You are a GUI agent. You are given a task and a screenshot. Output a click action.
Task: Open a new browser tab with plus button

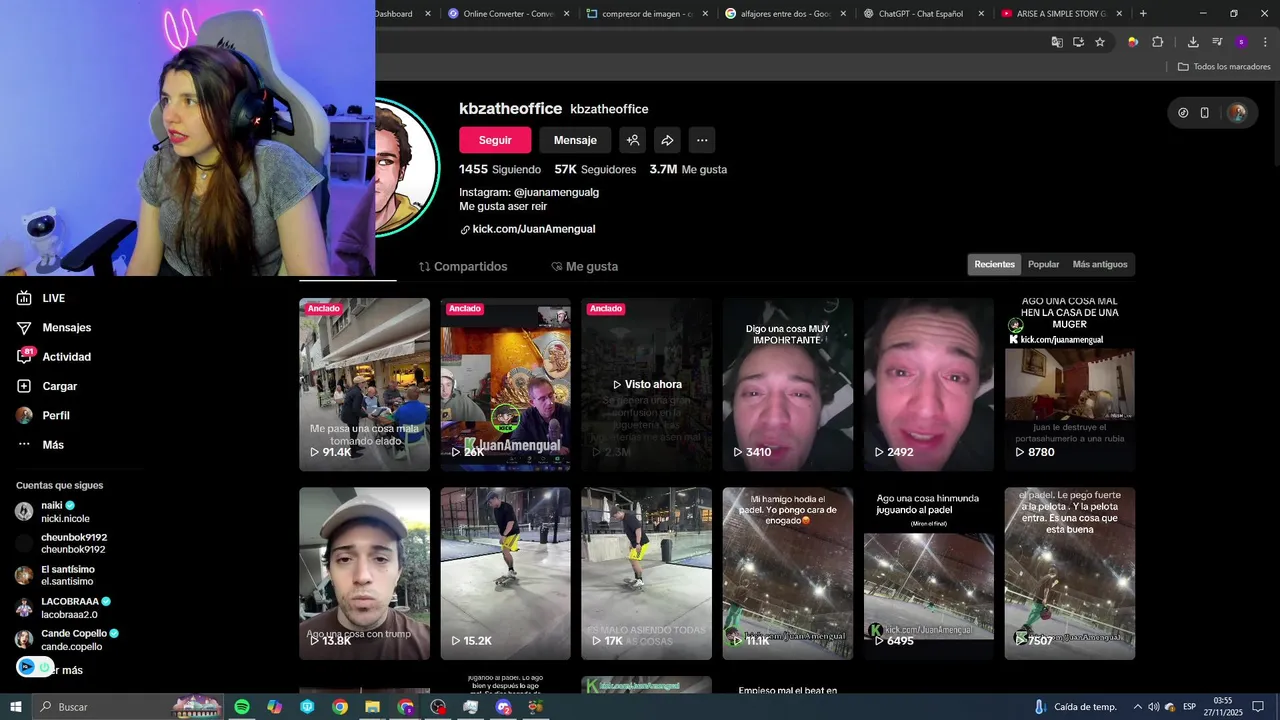1143,14
